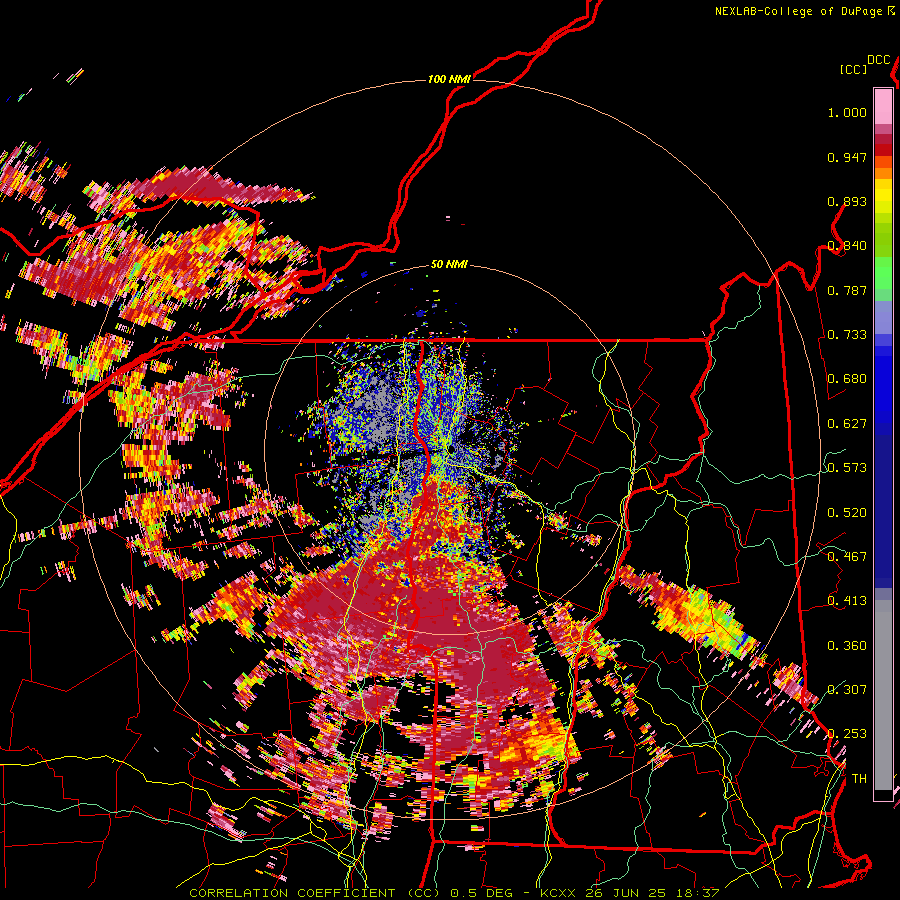Click the 0.467 scale value
The width and height of the screenshot is (900, 900).
click(847, 557)
